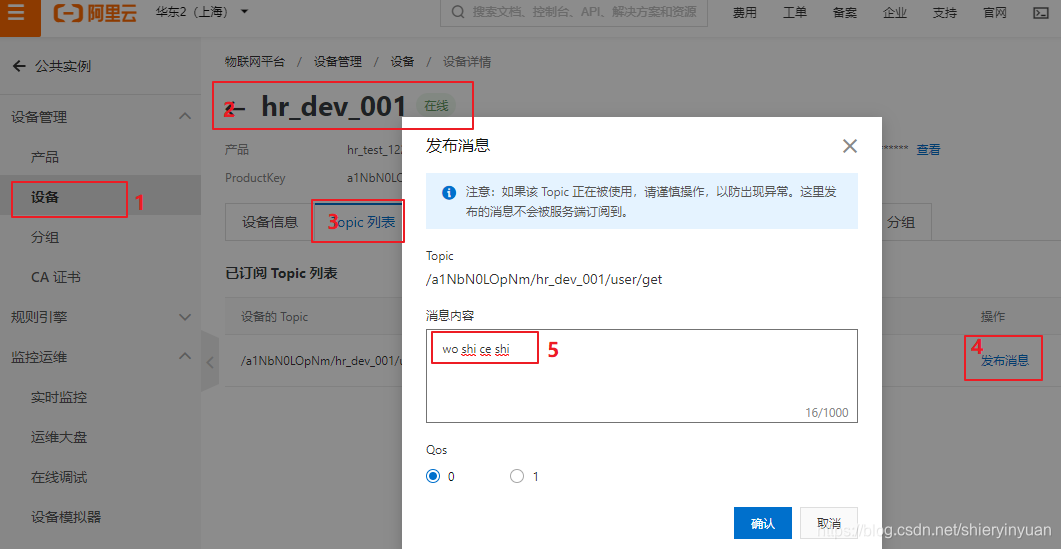
Task: Open the 备案 menu
Action: coord(844,13)
